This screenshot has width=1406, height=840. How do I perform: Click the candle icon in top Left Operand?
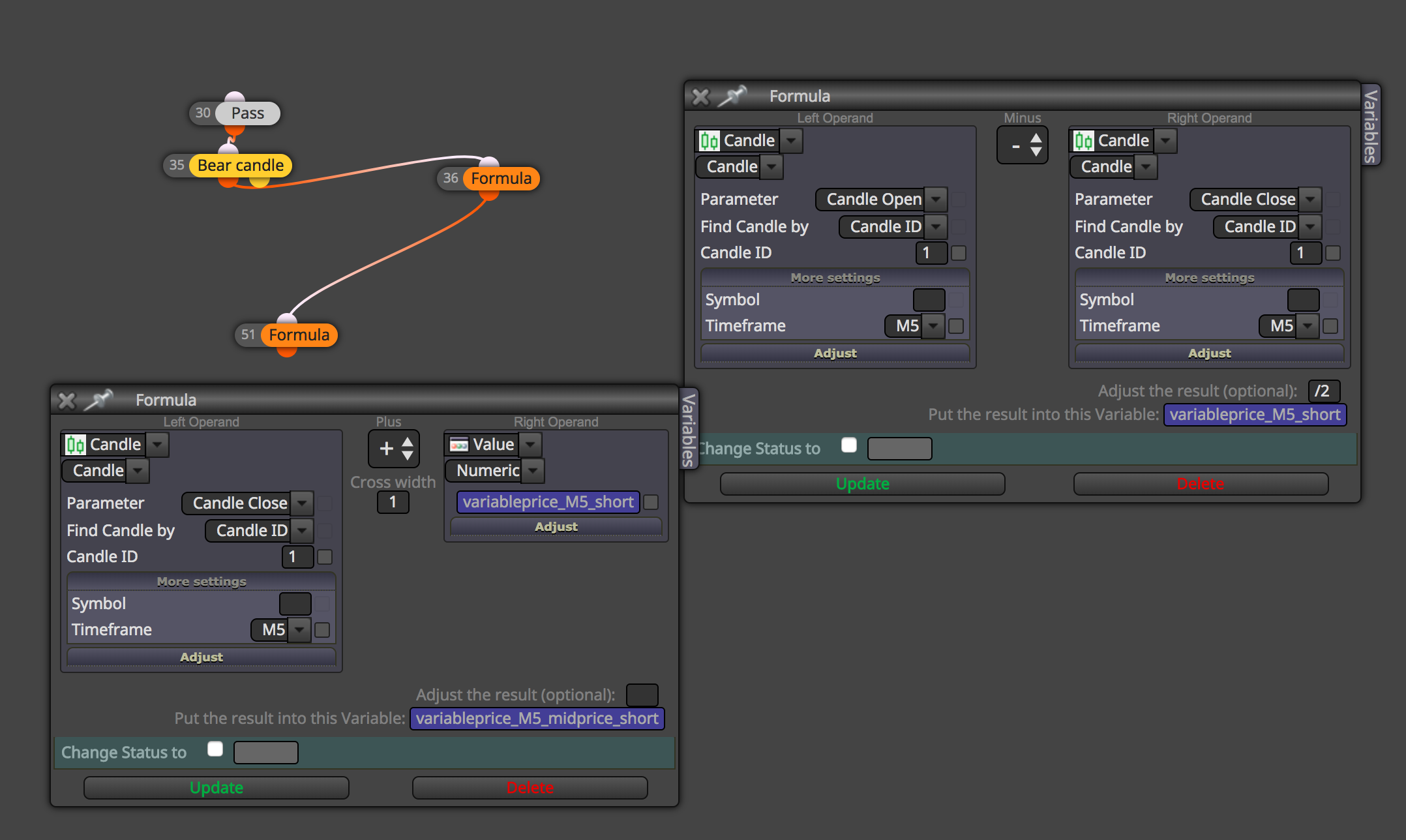pos(709,141)
